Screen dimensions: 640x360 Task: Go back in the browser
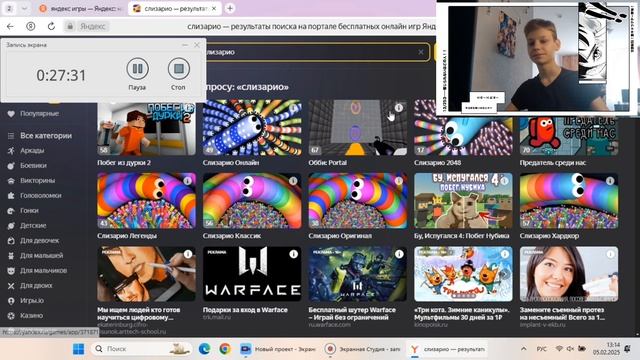[x=10, y=26]
